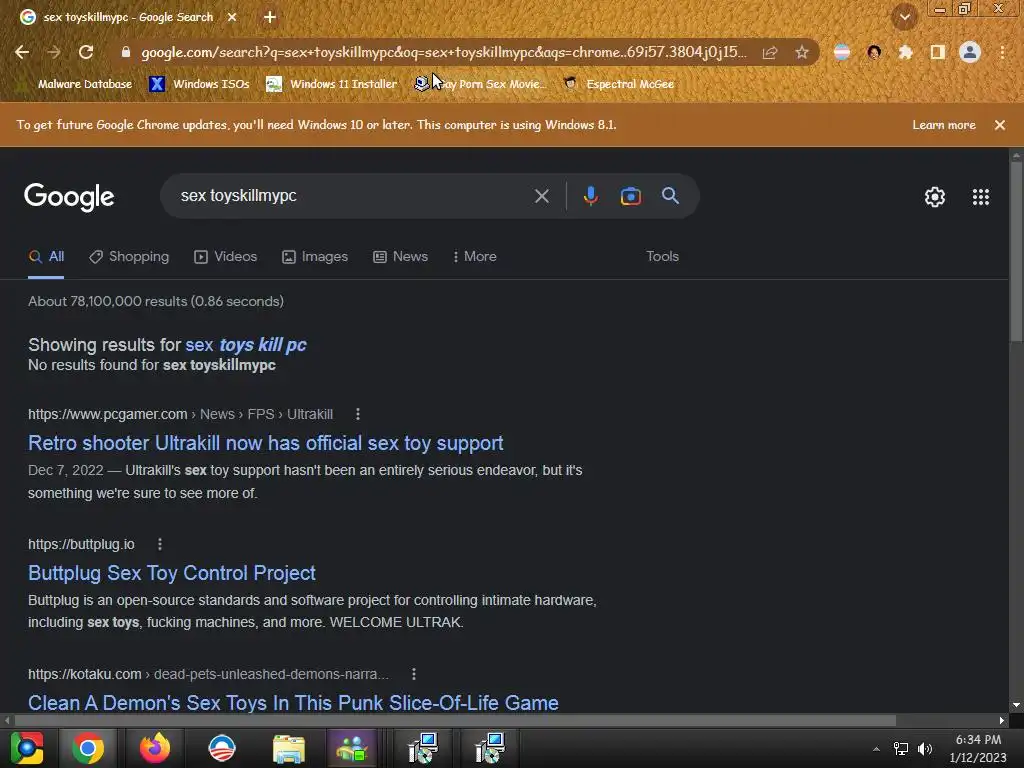This screenshot has height=768, width=1024.
Task: Click the corrected search suggestion link
Action: [246, 345]
